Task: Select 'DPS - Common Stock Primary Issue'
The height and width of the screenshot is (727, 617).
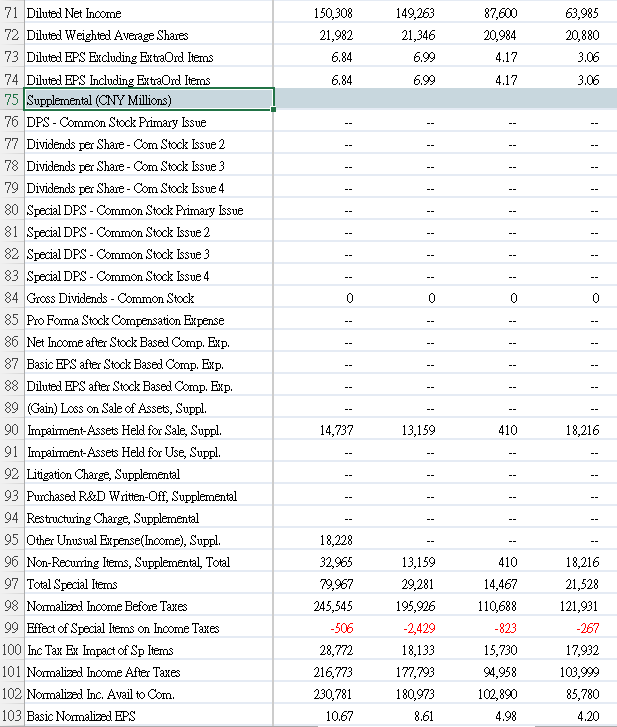Action: coord(116,122)
